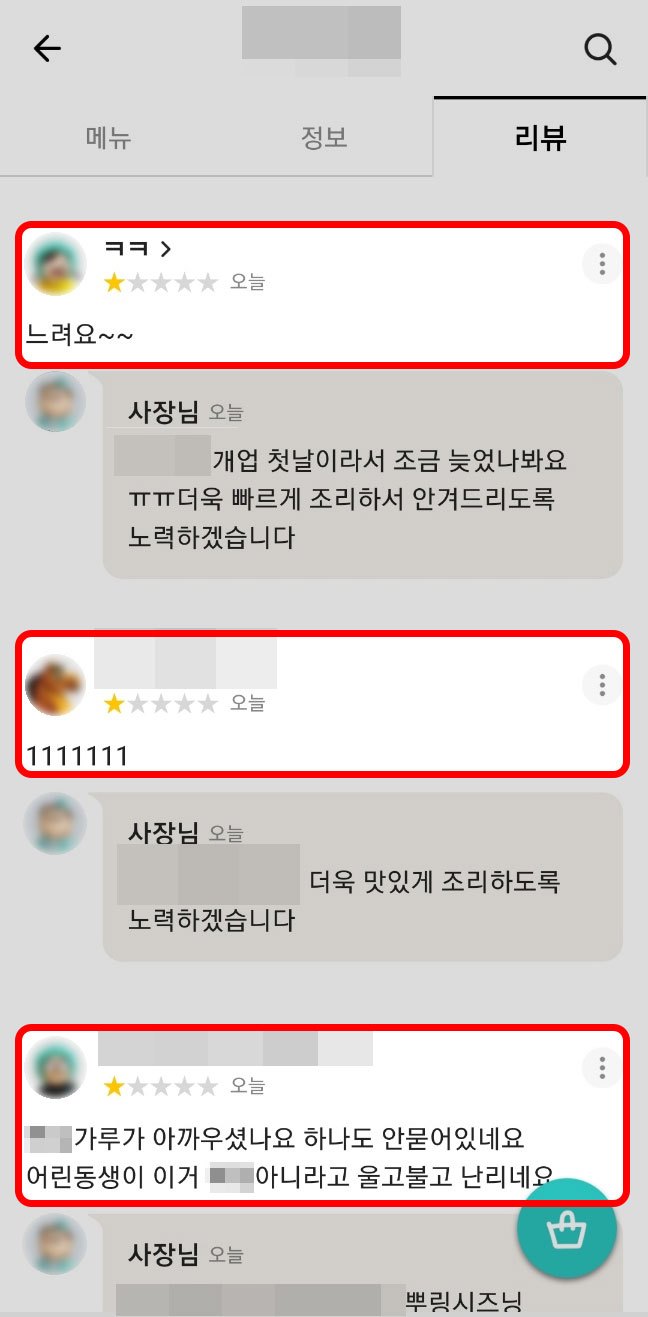The image size is (648, 1317).
Task: Select the 리뷰 tab
Action: coord(540,137)
